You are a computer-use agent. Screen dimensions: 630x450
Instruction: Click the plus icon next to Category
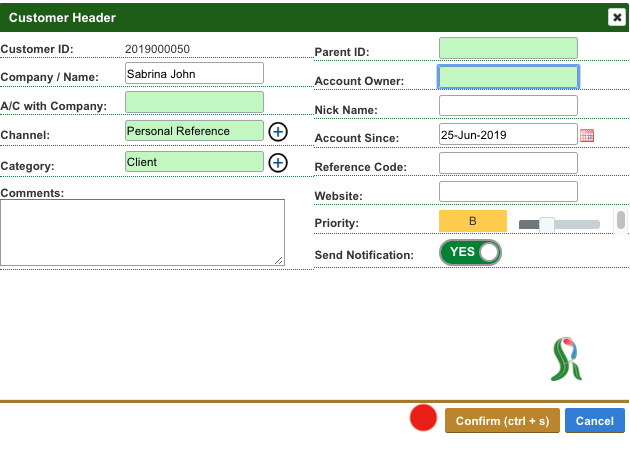tap(278, 163)
